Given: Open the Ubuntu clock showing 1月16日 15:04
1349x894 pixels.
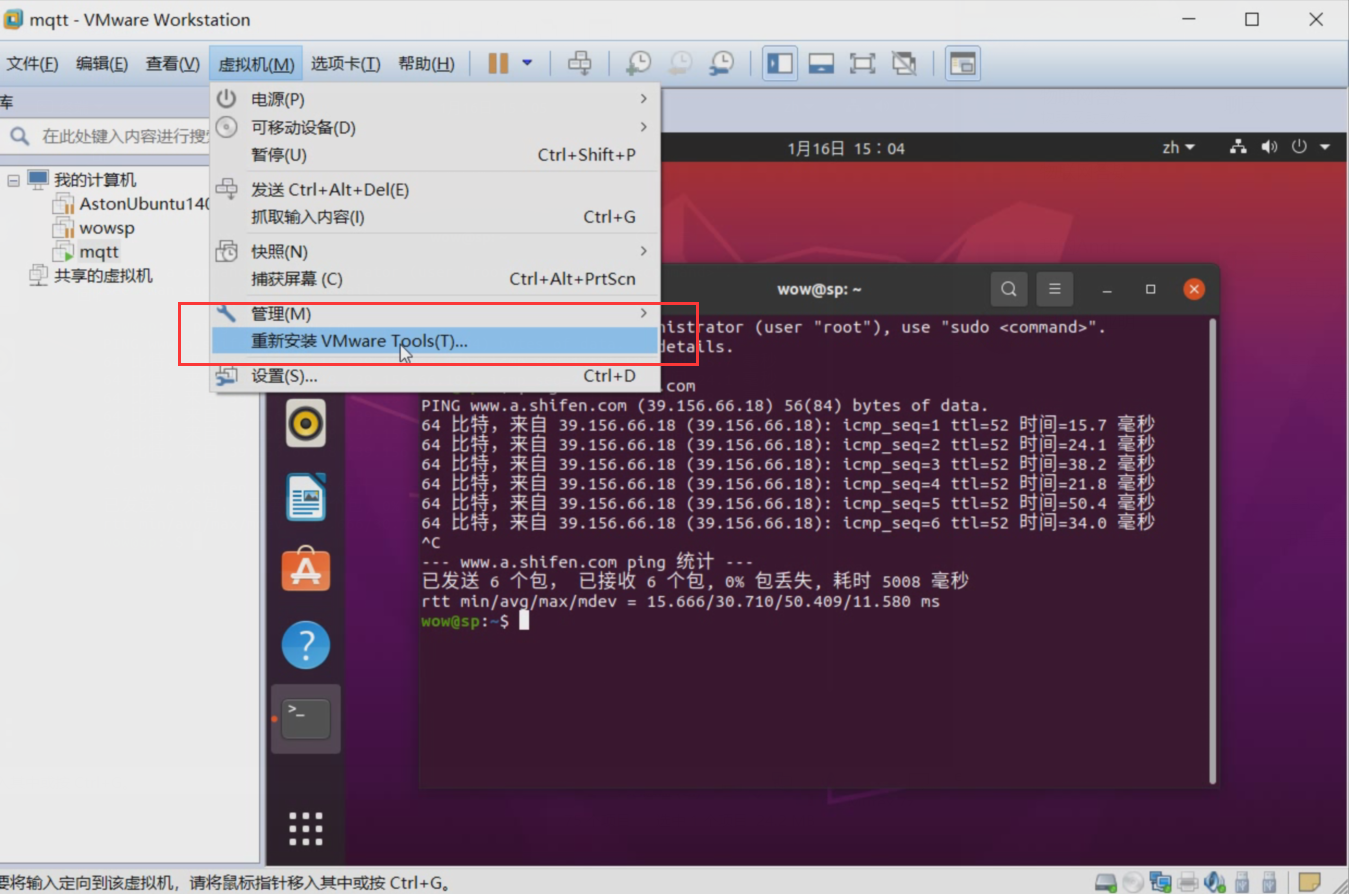Looking at the screenshot, I should pyautogui.click(x=845, y=148).
